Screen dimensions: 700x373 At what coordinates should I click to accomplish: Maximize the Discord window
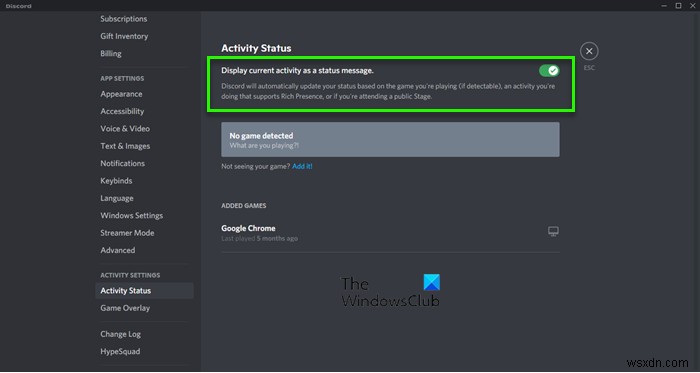678,6
